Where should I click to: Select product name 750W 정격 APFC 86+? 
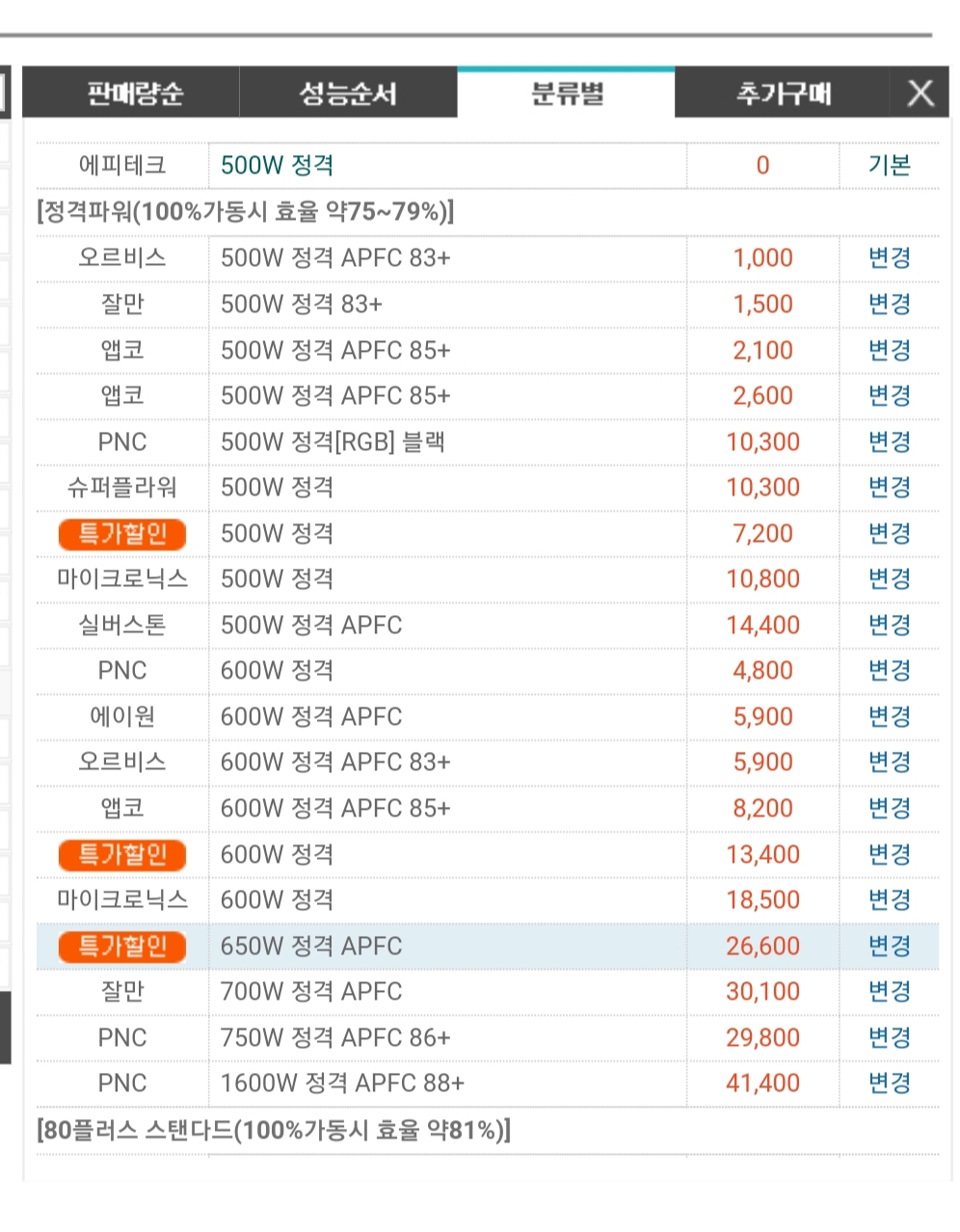pos(335,1037)
